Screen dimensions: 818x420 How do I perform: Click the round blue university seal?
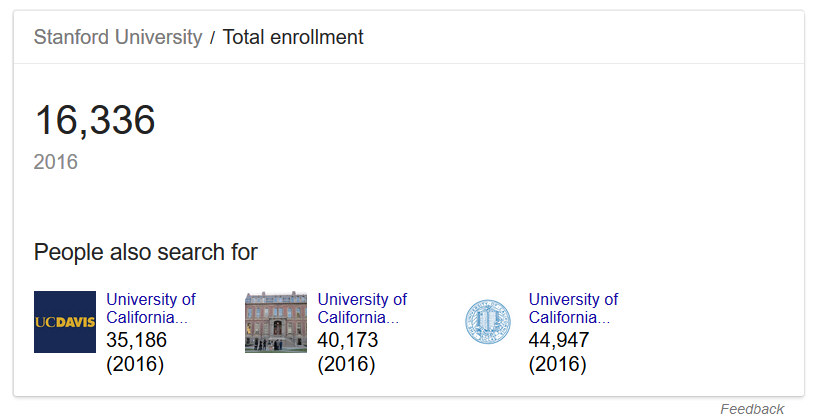[x=487, y=322]
